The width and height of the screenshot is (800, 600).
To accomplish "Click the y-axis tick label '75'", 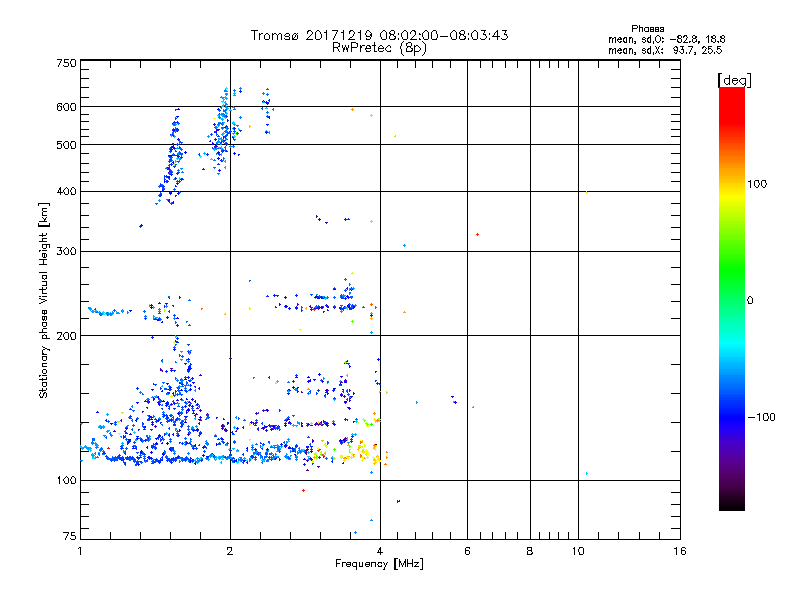I will click(x=70, y=536).
